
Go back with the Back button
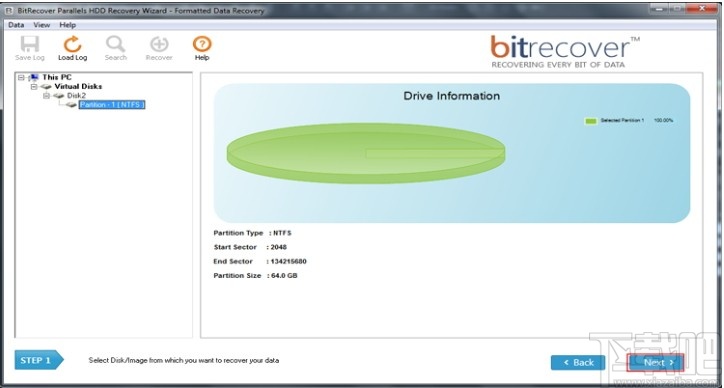coord(578,363)
